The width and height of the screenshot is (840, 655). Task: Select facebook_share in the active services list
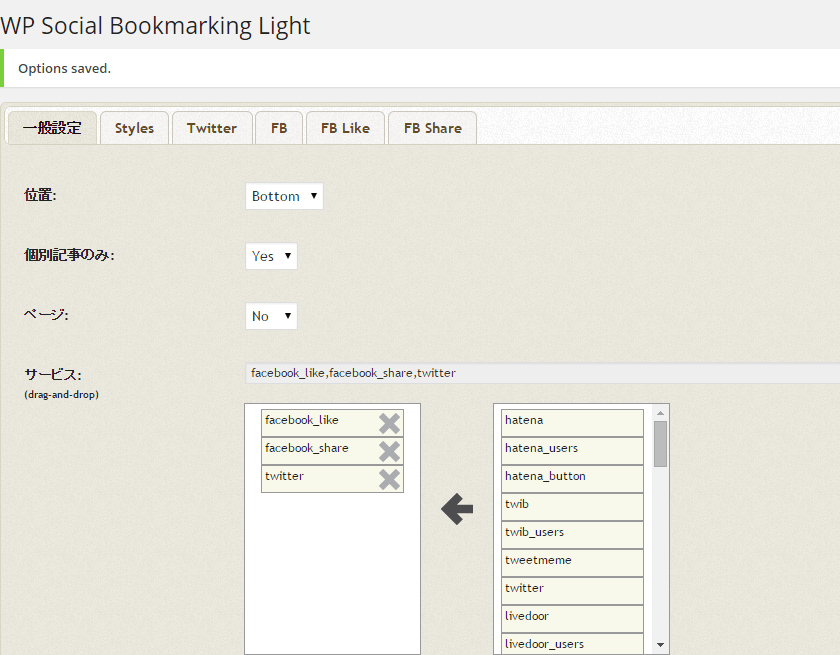(x=332, y=451)
